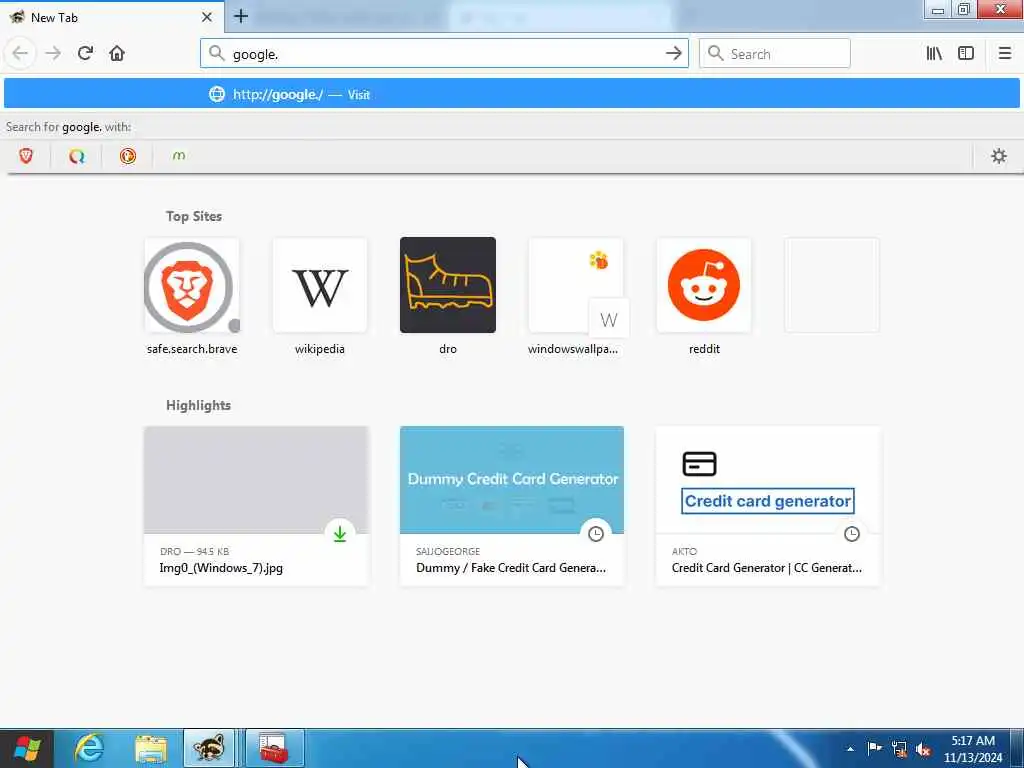1024x768 pixels.
Task: Open the red toolbox taskbar app
Action: (274, 748)
